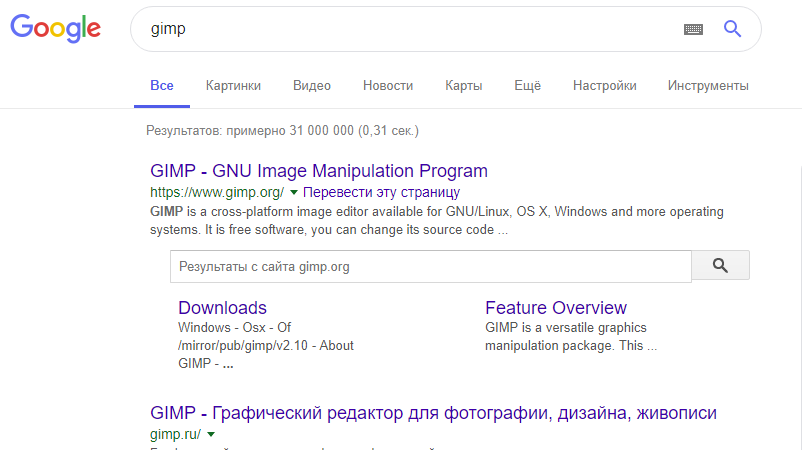The width and height of the screenshot is (802, 450).
Task: Open the Карты tab
Action: 463,85
